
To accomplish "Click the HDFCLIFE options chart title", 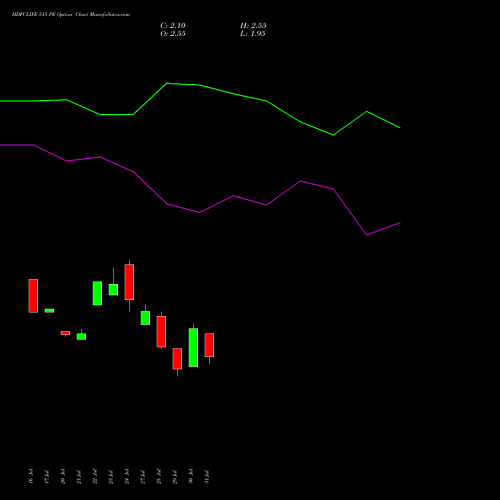I will 71,14.
